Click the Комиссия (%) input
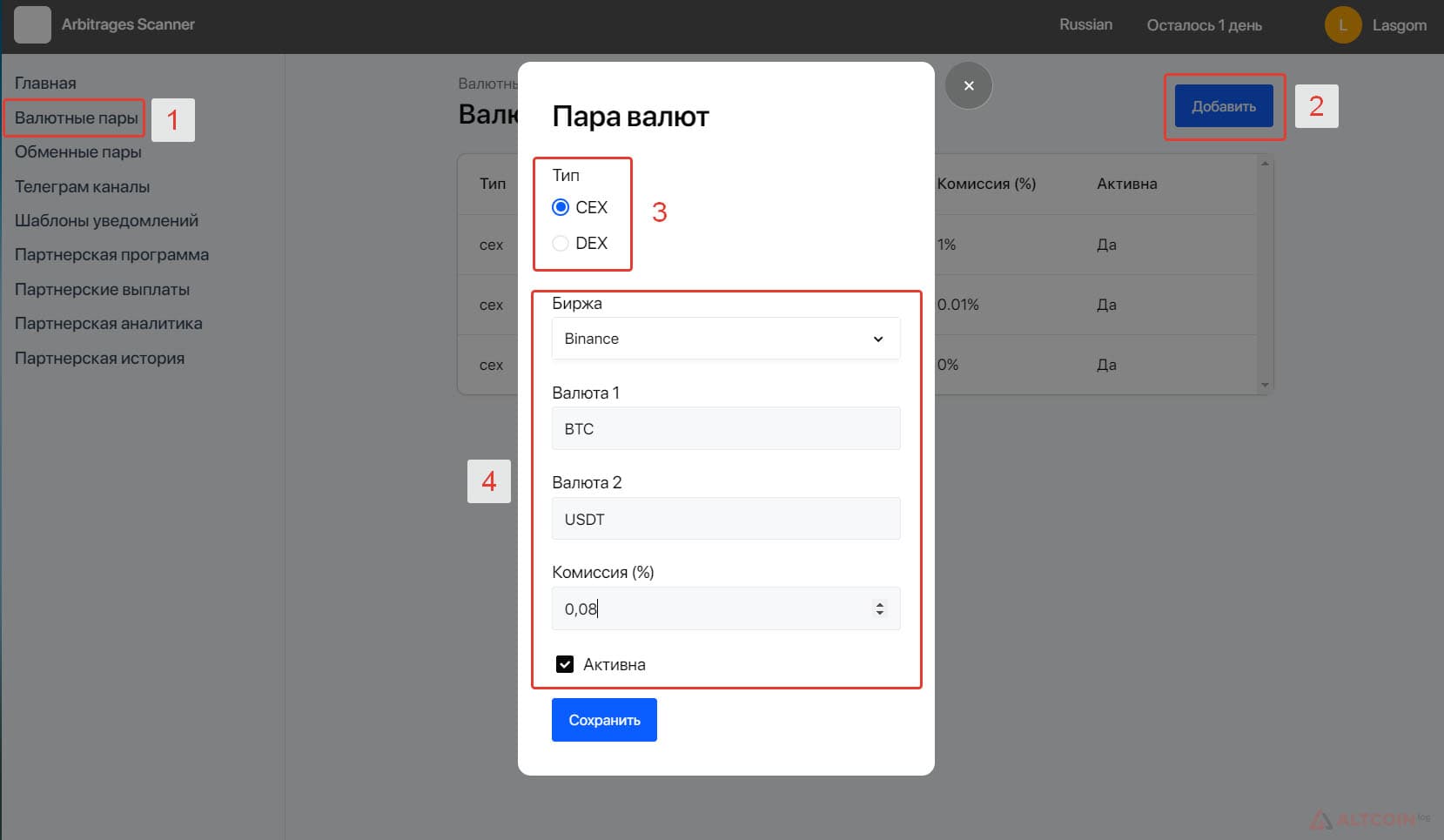The image size is (1444, 840). pyautogui.click(x=726, y=608)
